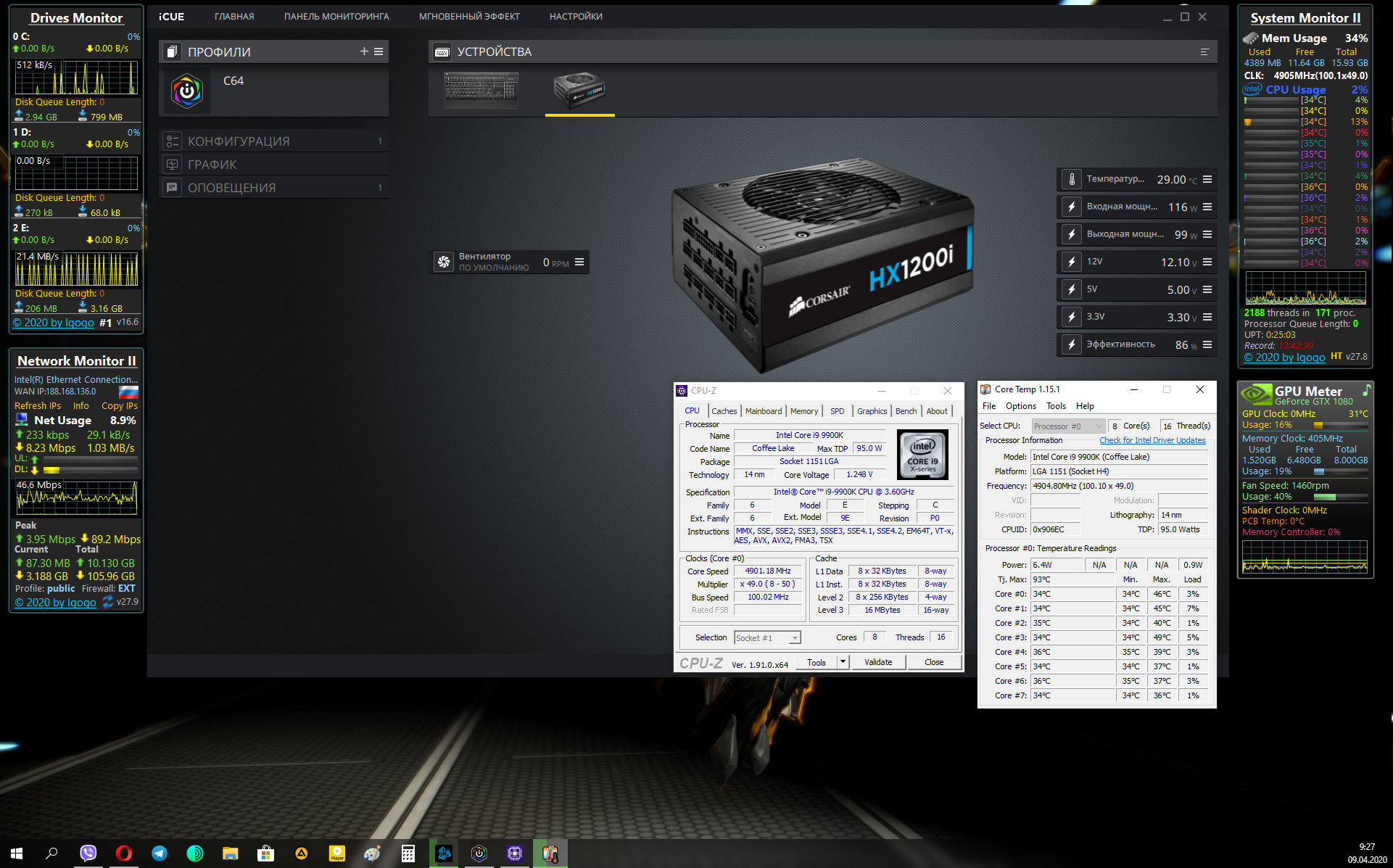Screen dimensions: 1393x868
Task: Open Opera browser from taskbar
Action: tap(123, 853)
